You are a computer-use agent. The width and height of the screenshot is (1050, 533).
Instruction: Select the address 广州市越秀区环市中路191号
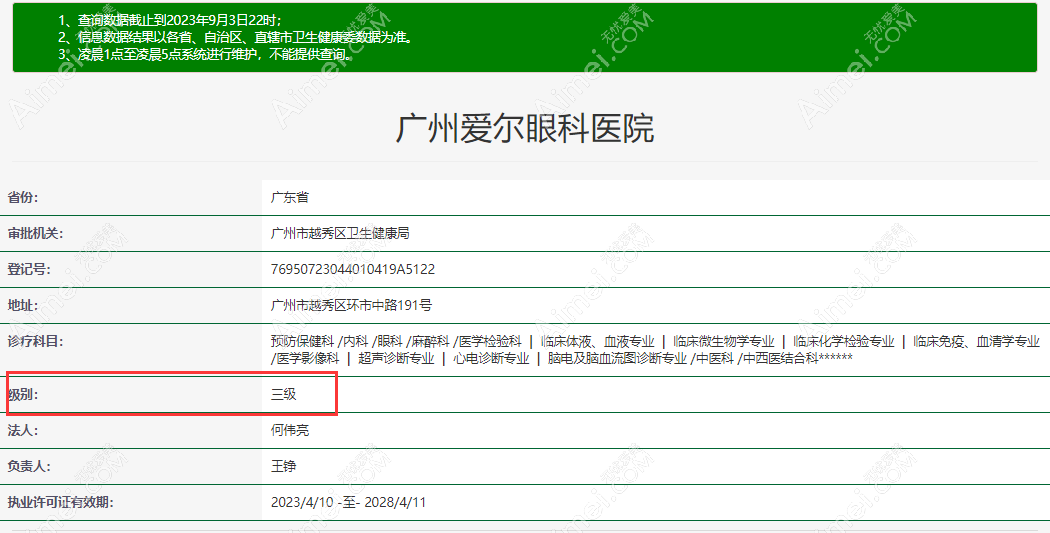351,306
